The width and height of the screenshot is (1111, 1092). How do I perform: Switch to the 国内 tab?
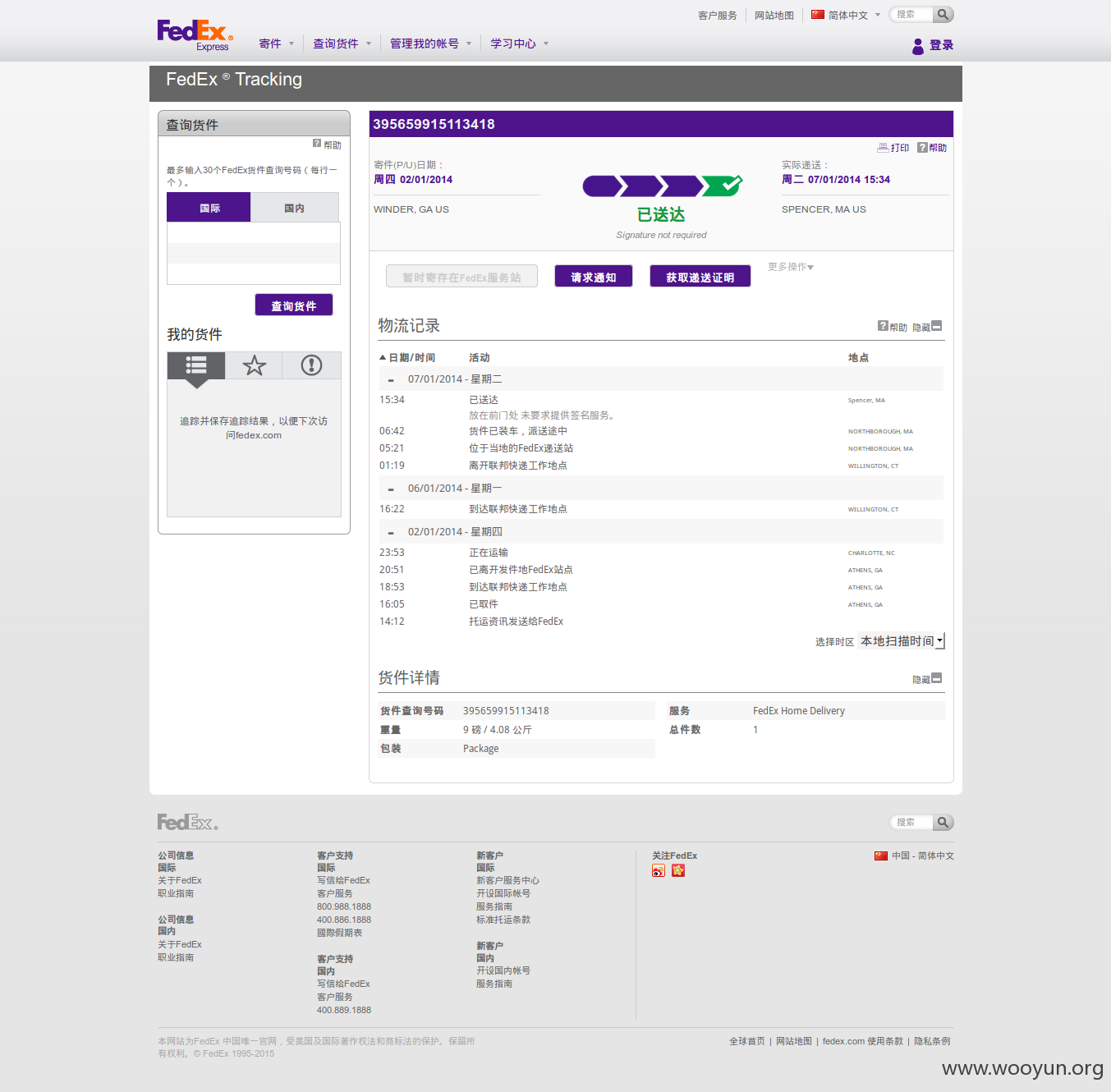pyautogui.click(x=295, y=208)
